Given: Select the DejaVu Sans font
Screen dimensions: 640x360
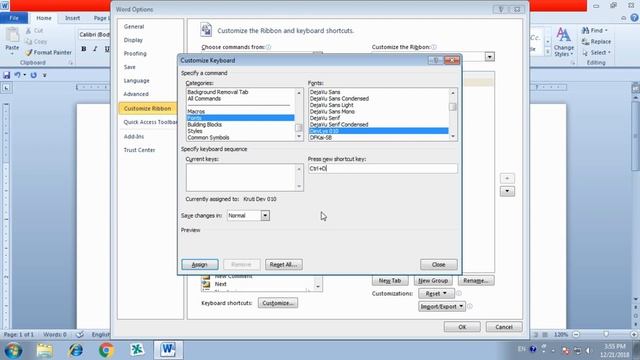Looking at the screenshot, I should point(325,92).
